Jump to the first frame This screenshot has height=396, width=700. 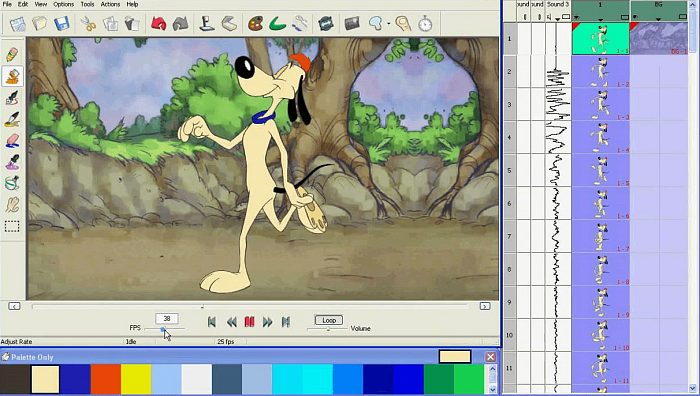[x=212, y=322]
